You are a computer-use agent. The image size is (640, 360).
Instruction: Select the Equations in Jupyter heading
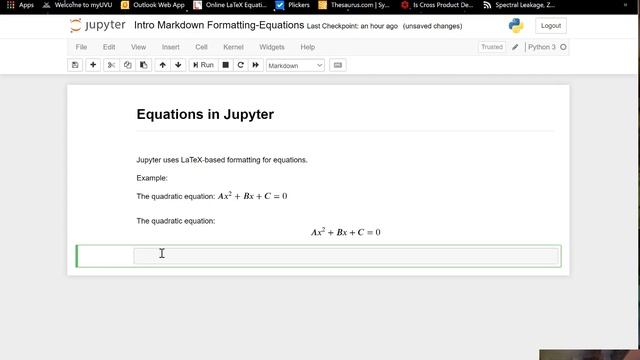point(205,114)
